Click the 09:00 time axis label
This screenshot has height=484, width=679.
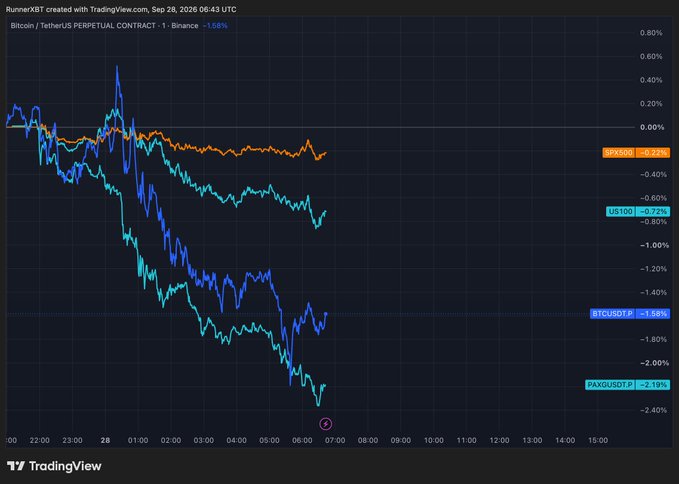tap(401, 440)
